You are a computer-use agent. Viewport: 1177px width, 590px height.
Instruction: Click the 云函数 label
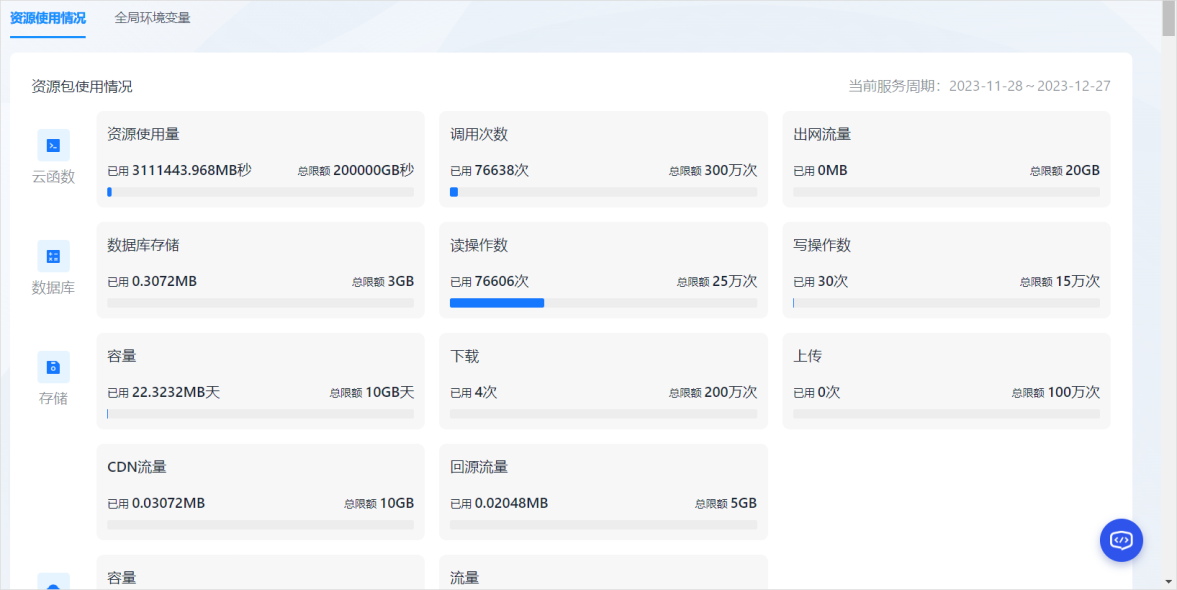pos(53,177)
